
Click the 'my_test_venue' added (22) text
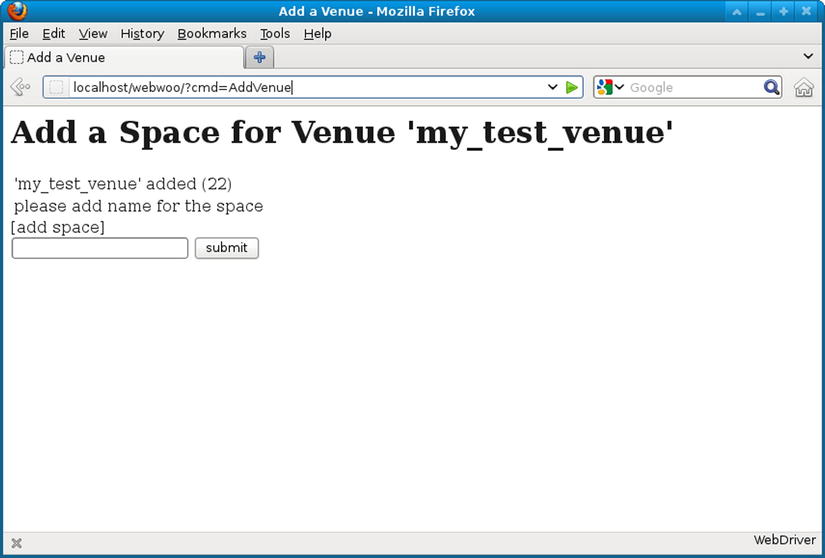pyautogui.click(x=123, y=184)
